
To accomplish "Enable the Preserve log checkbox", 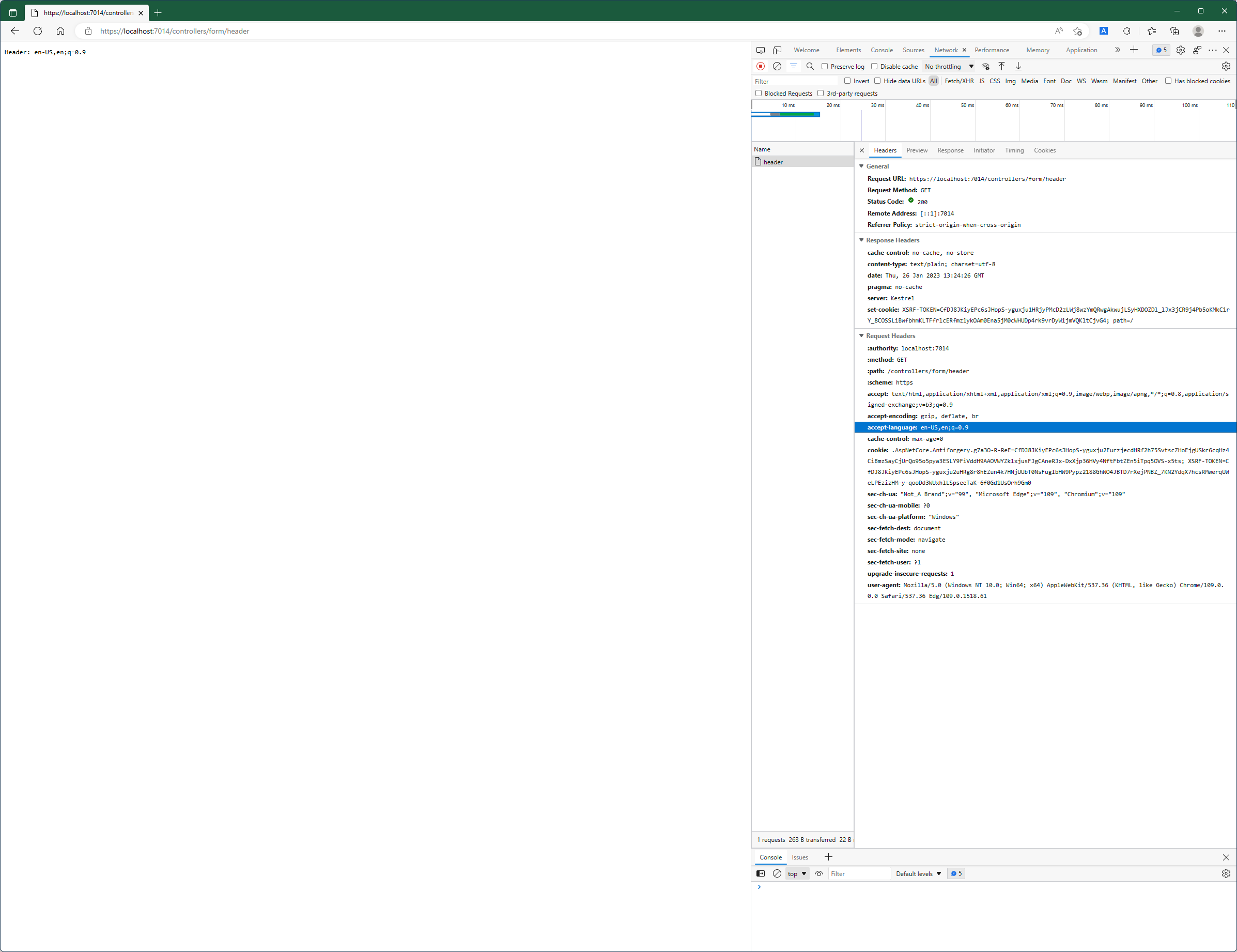I will pos(825,66).
